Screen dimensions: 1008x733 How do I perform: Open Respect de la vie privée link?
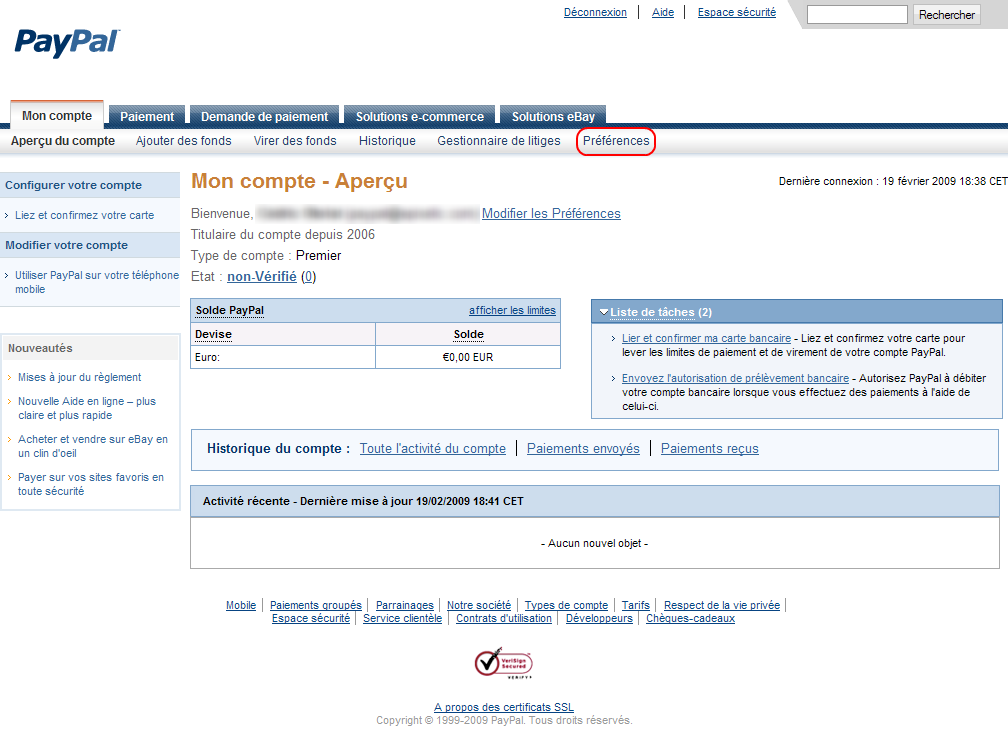(x=722, y=605)
